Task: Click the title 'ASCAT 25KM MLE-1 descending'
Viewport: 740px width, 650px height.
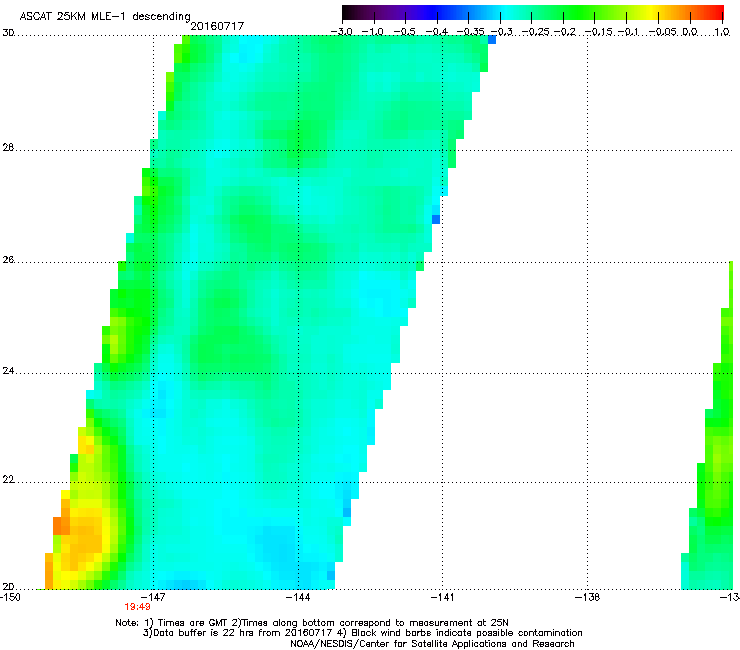Action: click(x=105, y=17)
